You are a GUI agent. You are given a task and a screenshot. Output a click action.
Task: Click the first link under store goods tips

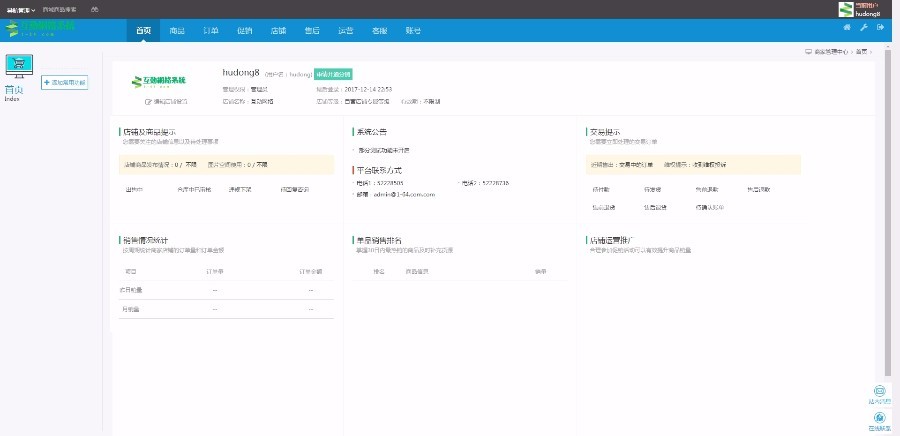click(x=133, y=189)
